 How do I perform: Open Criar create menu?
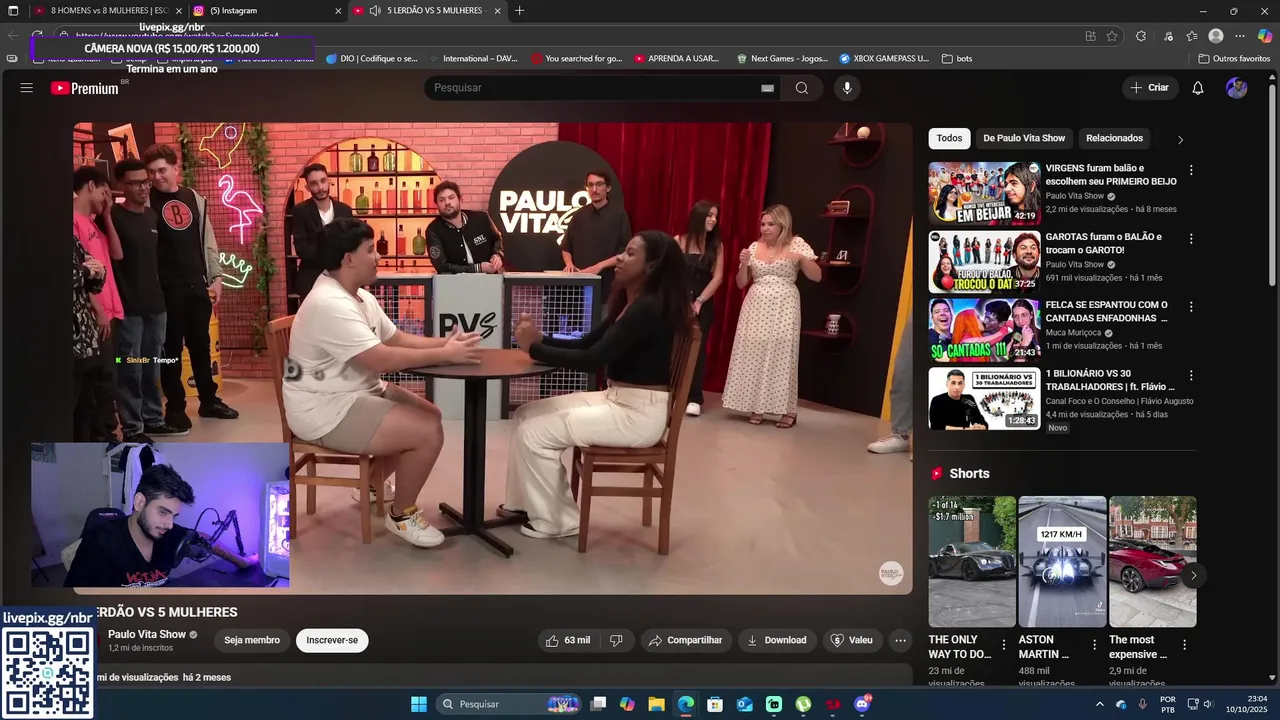coord(1149,88)
